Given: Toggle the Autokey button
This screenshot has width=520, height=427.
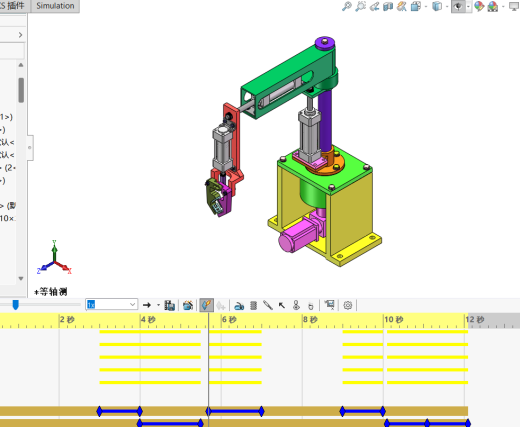Looking at the screenshot, I should [x=207, y=305].
